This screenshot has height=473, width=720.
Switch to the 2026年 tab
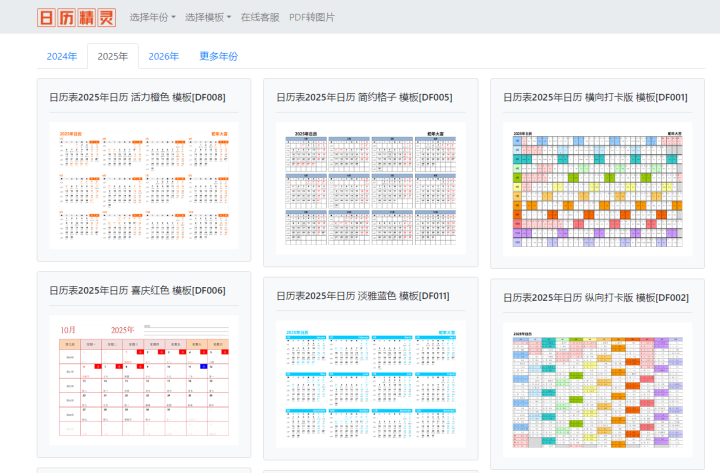(163, 56)
